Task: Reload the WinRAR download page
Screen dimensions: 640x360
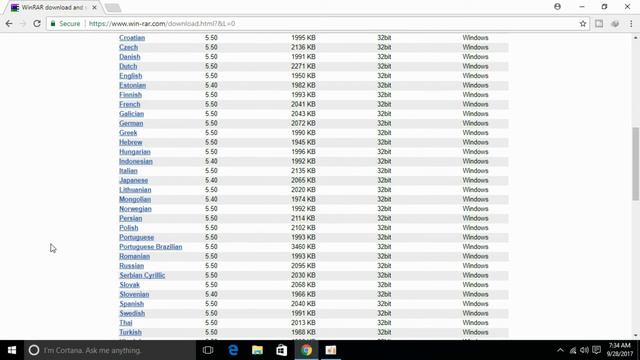Action: [37, 24]
